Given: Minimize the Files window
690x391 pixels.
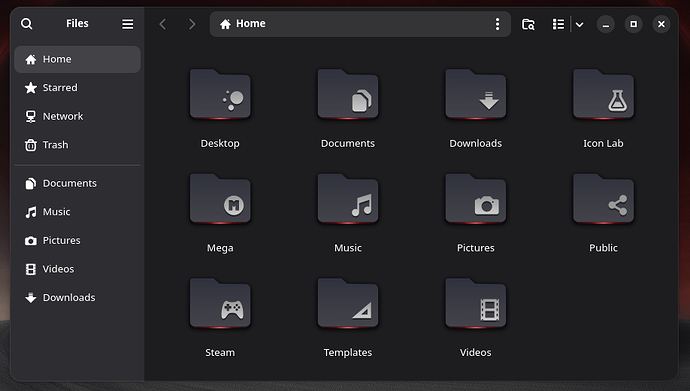Looking at the screenshot, I should 606,24.
